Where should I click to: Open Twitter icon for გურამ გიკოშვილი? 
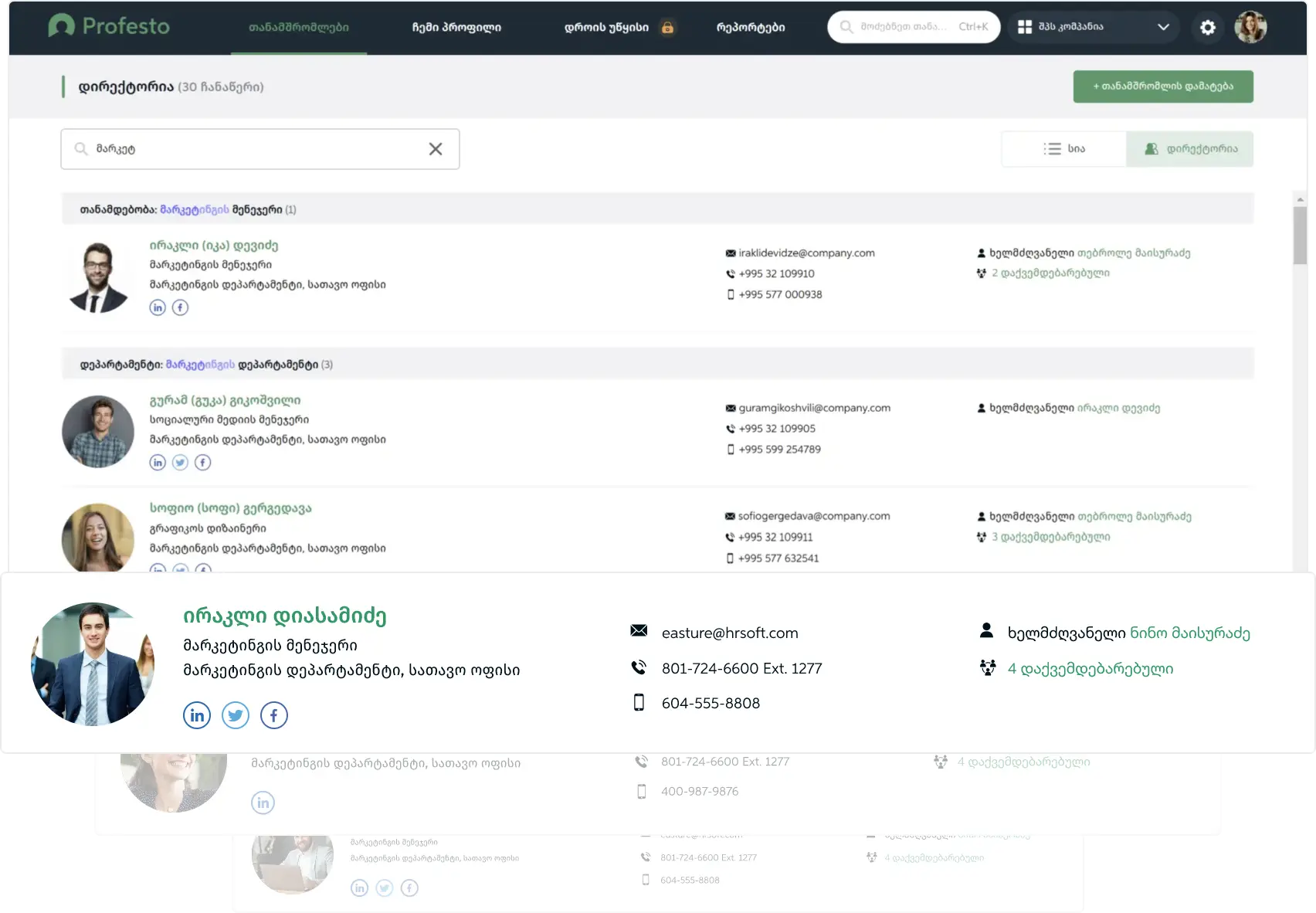180,463
